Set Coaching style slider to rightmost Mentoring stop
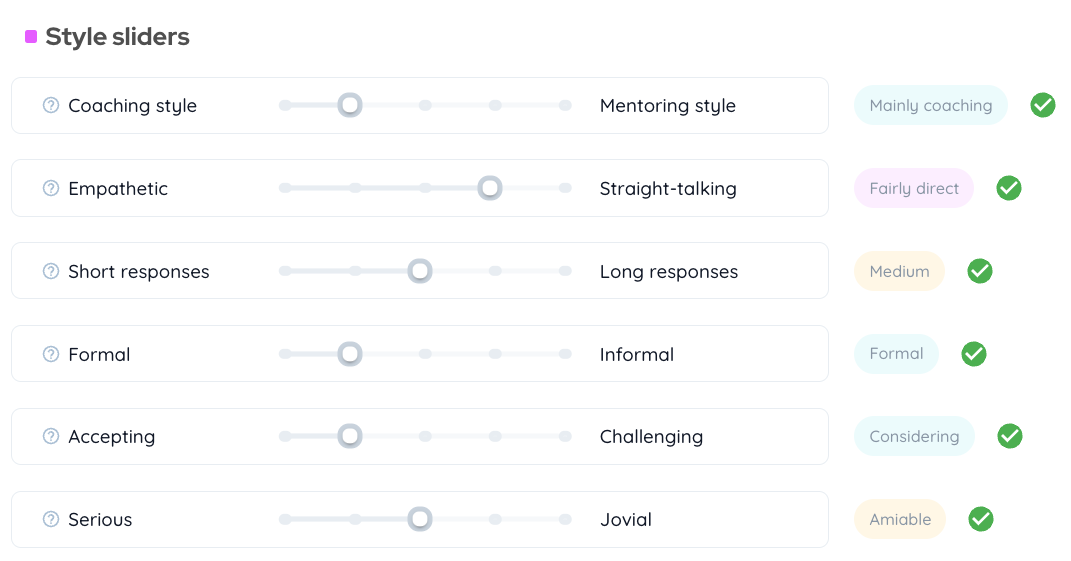 tap(565, 105)
